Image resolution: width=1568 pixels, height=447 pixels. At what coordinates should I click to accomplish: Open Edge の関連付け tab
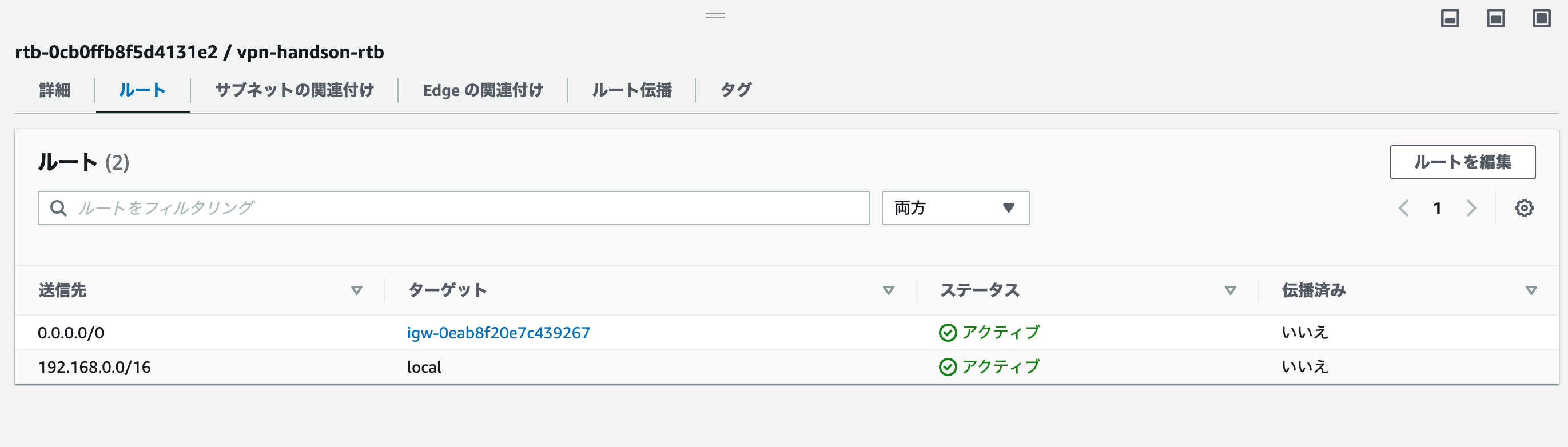click(483, 90)
